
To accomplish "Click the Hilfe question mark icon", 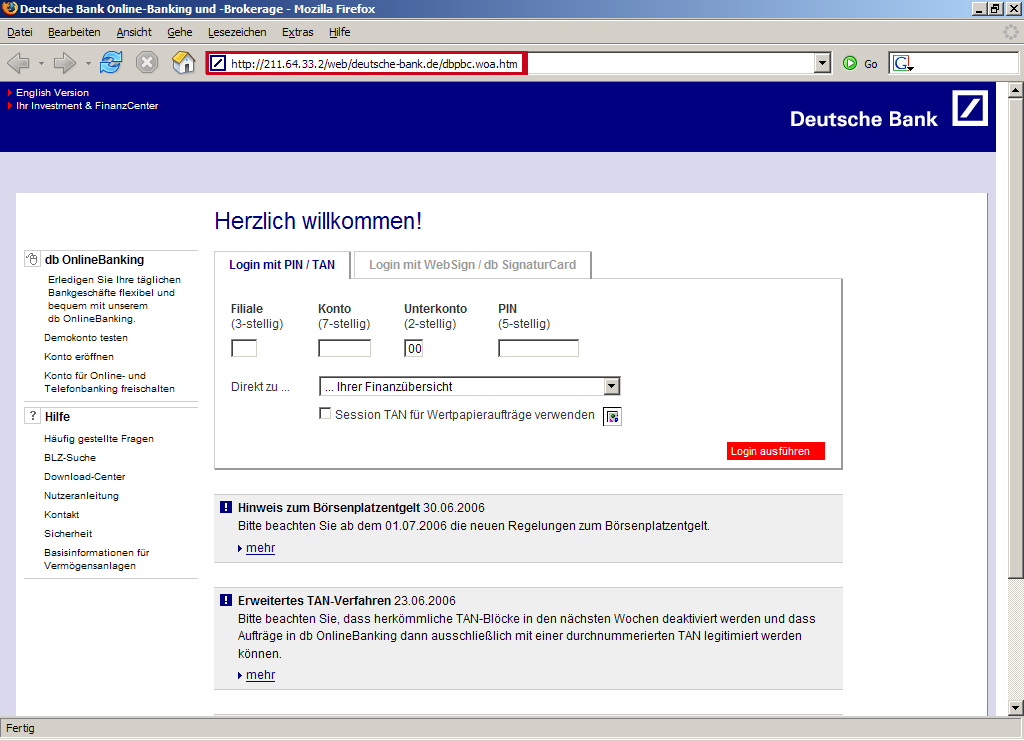I will tap(32, 416).
